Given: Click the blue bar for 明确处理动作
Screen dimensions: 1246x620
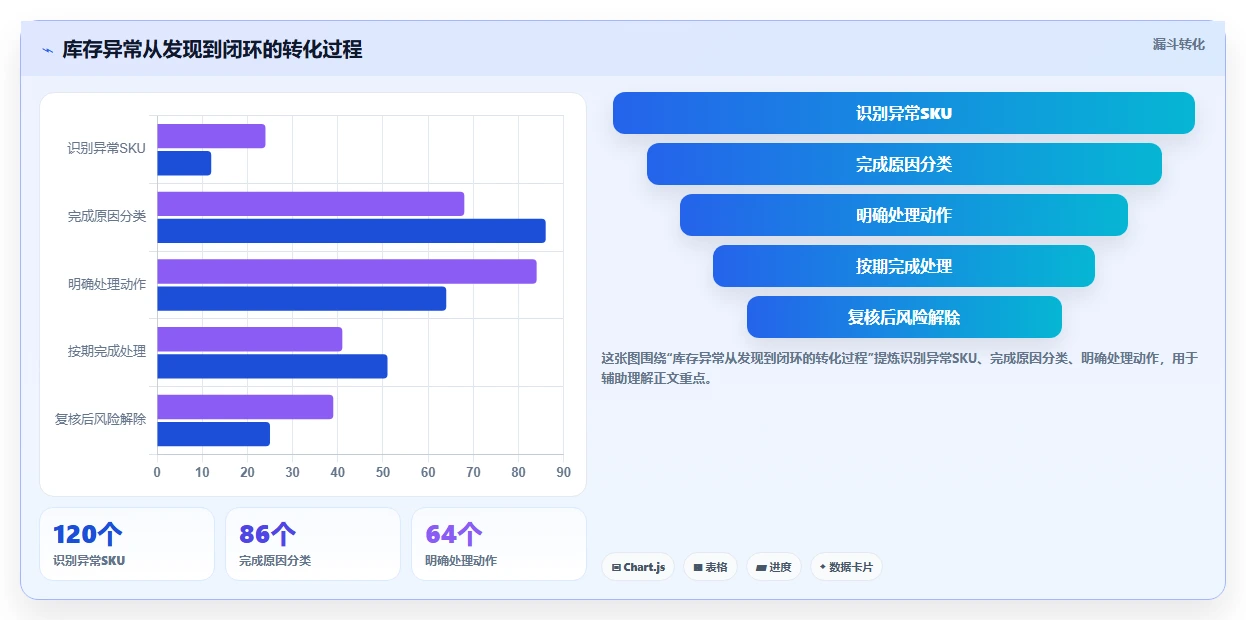Looking at the screenshot, I should tap(302, 298).
